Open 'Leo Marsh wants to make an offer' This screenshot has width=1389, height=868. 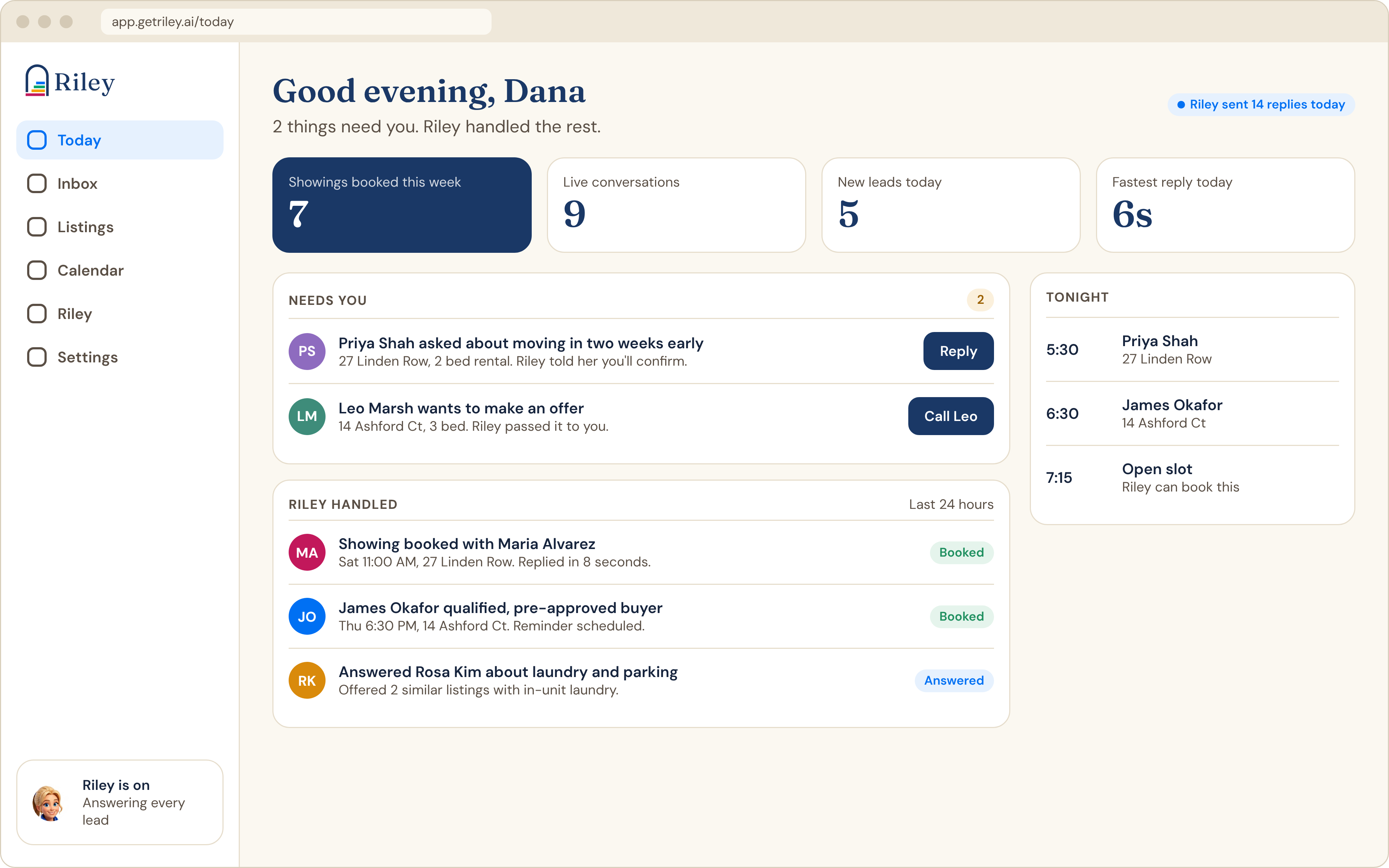tap(461, 408)
